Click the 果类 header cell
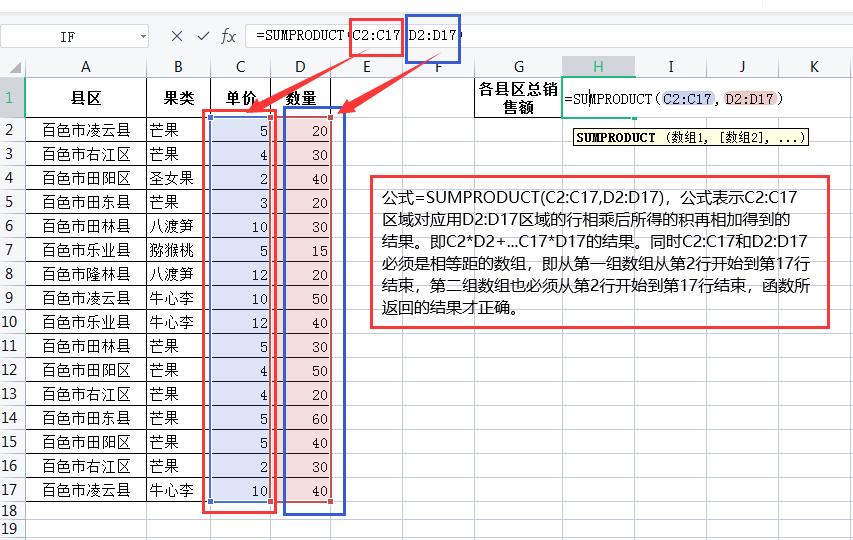Image resolution: width=853 pixels, height=540 pixels. pyautogui.click(x=178, y=98)
